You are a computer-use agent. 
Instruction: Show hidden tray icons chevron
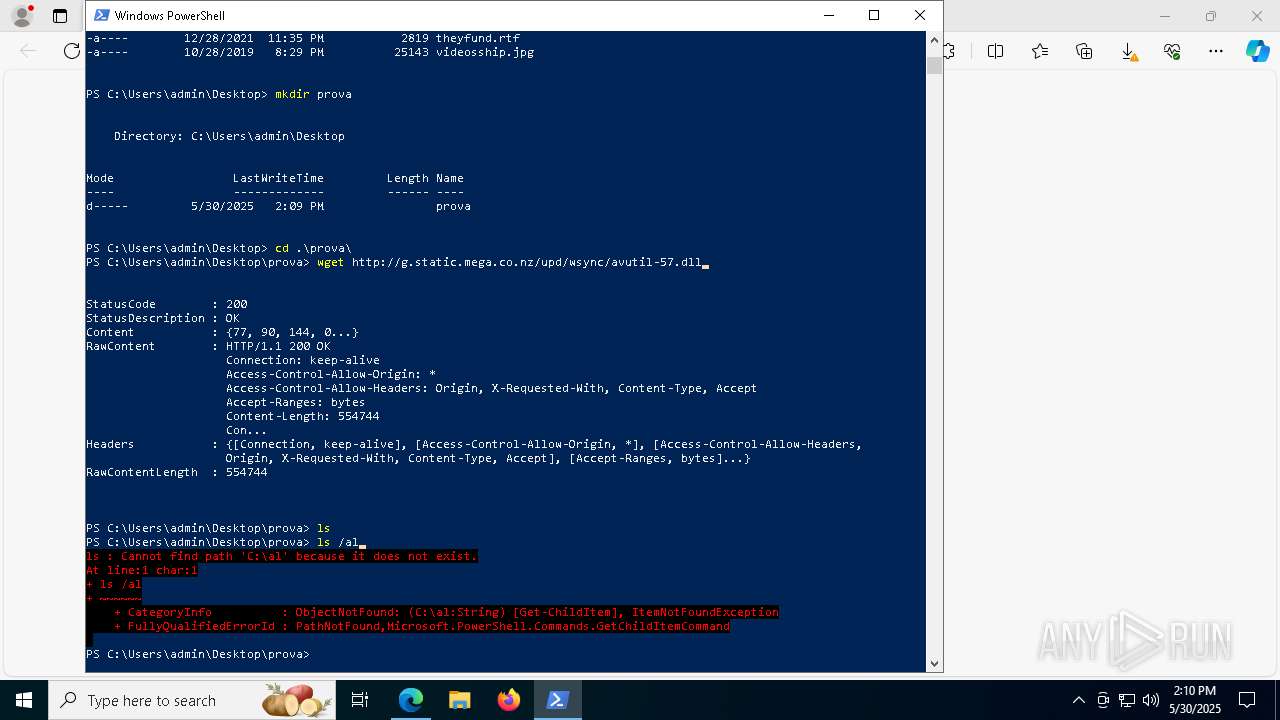(x=1078, y=700)
